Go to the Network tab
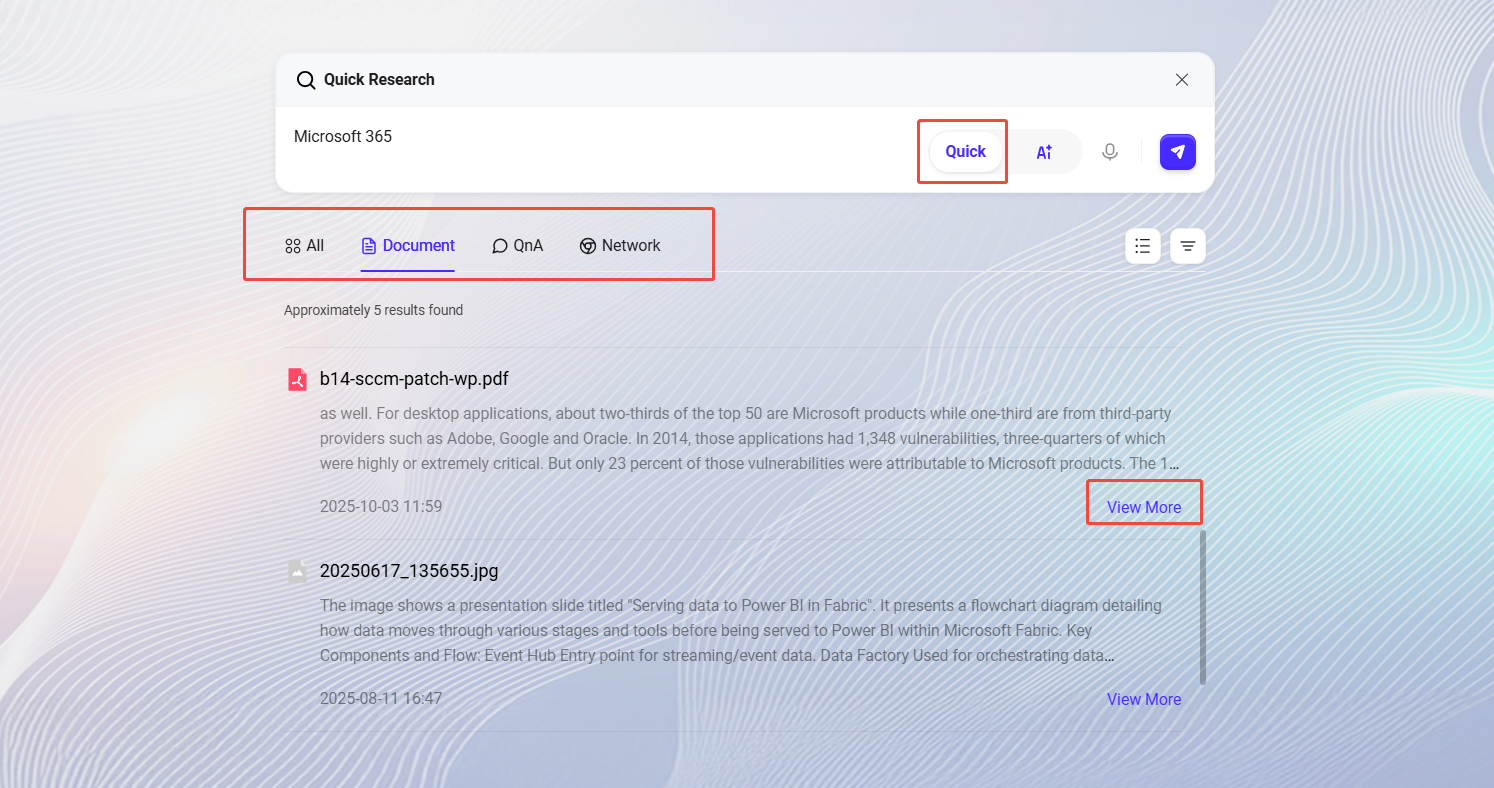Viewport: 1494px width, 788px height. pos(620,246)
